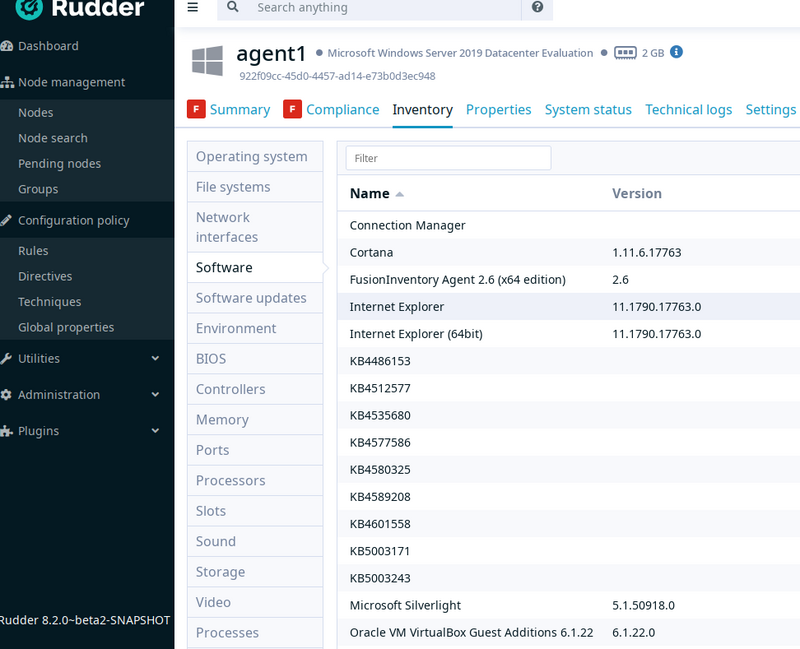The height and width of the screenshot is (649, 800).
Task: Switch to the Compliance tab
Action: 342,110
